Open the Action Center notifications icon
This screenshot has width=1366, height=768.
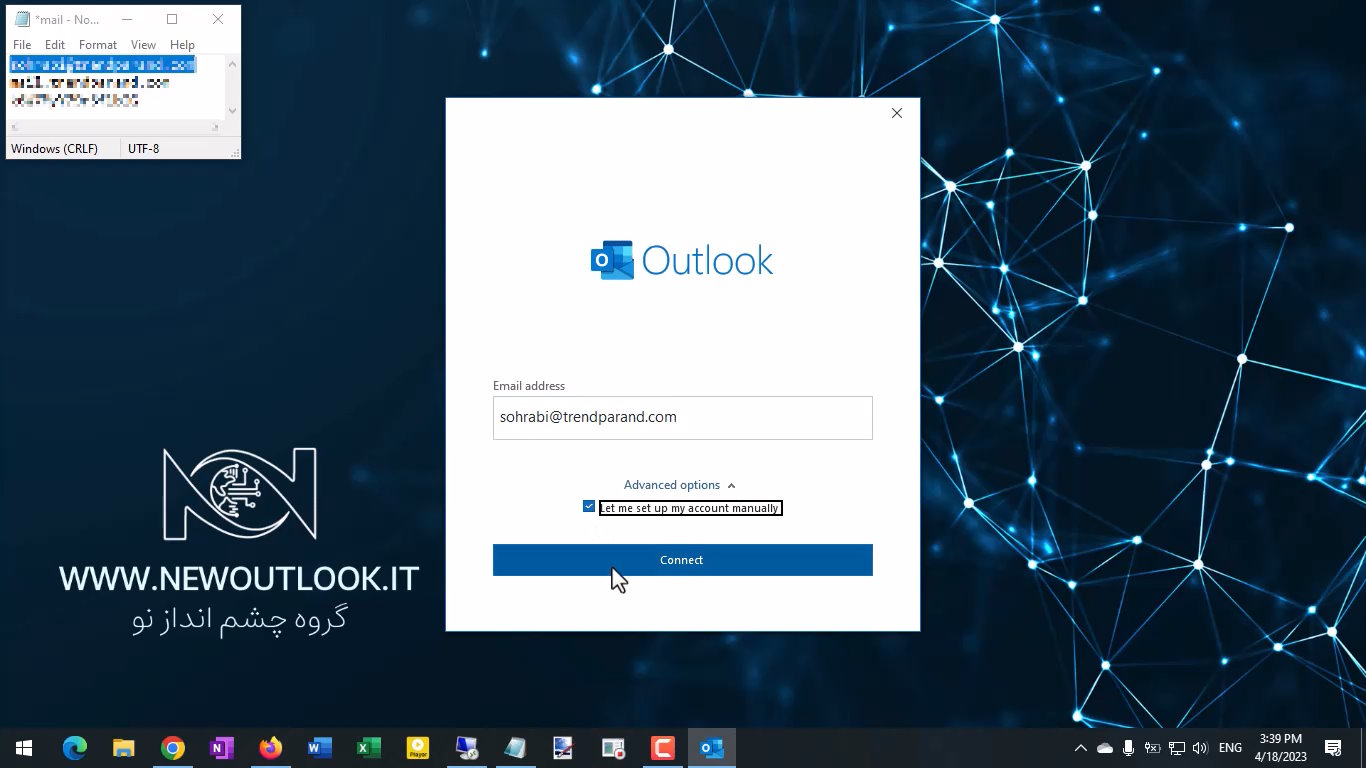(1333, 748)
